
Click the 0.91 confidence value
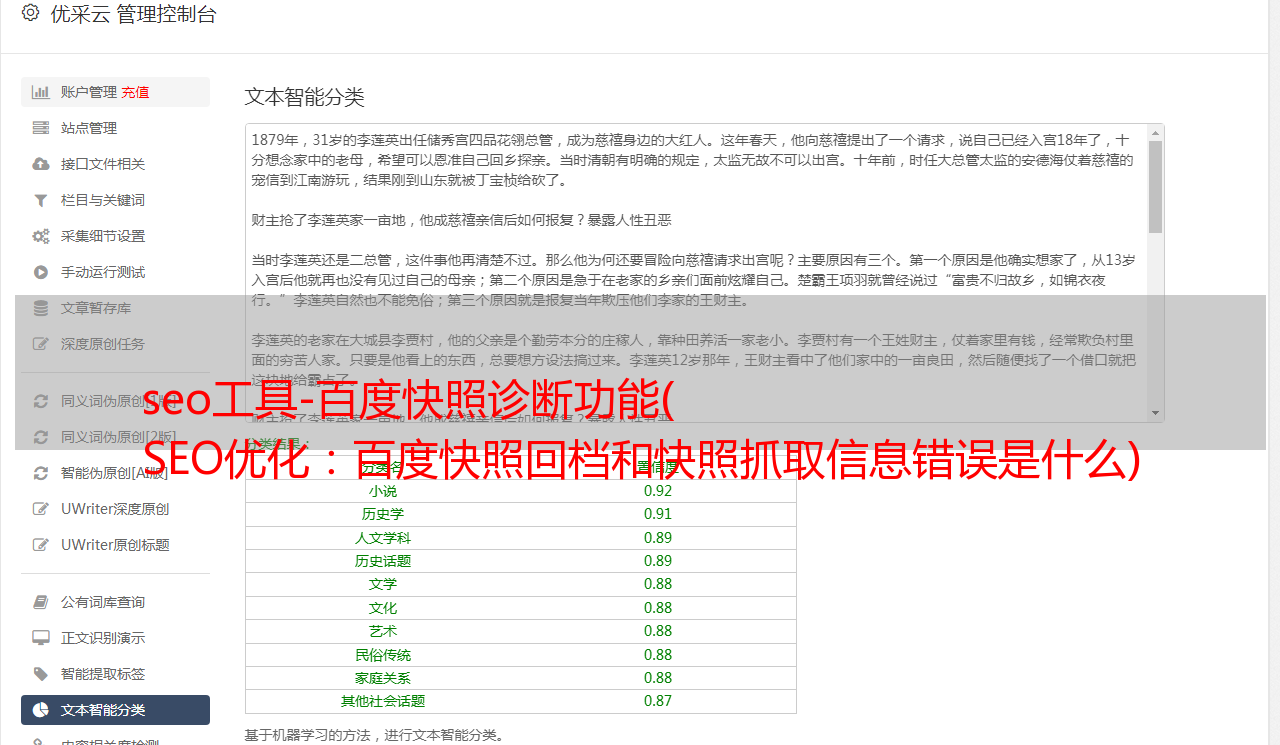pyautogui.click(x=658, y=514)
